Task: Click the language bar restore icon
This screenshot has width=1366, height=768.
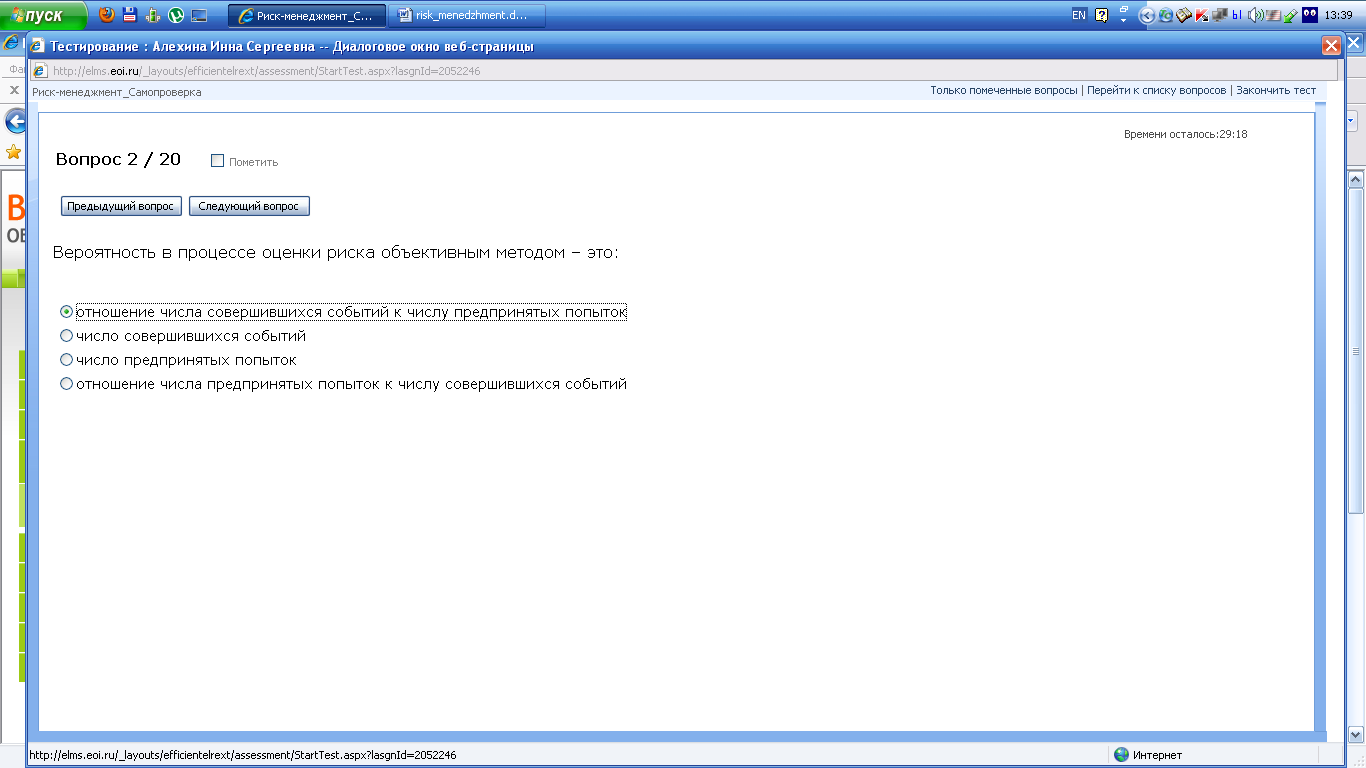Action: [x=1124, y=9]
